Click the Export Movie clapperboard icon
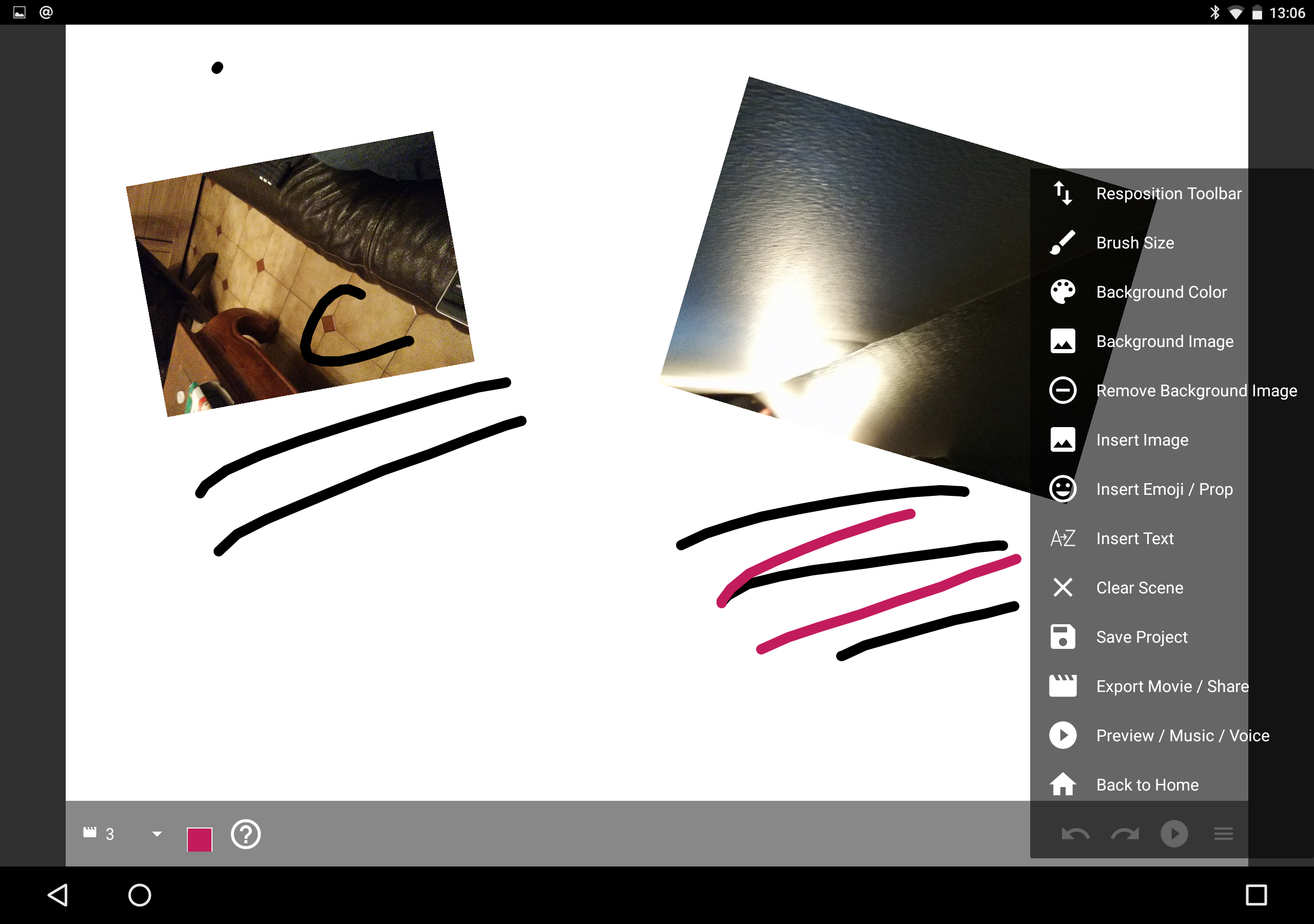1314x924 pixels. tap(1063, 686)
